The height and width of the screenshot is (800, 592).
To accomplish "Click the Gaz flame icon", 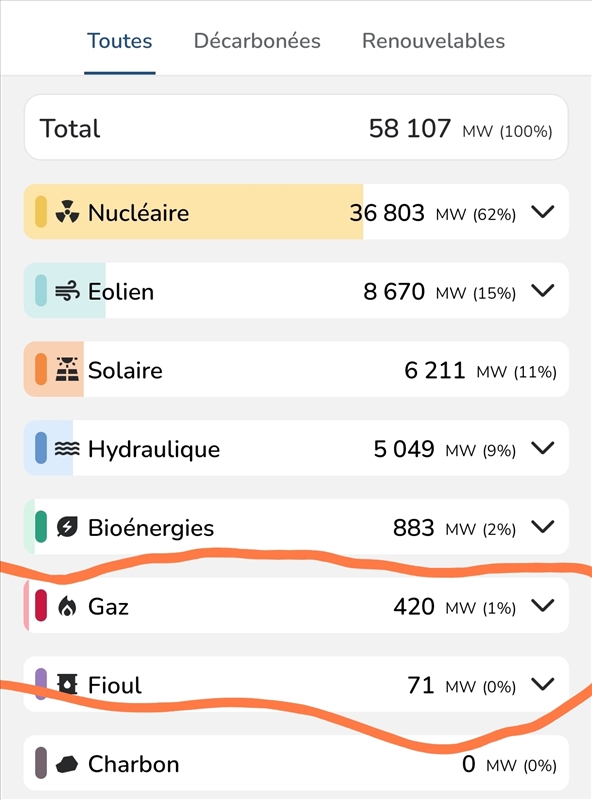I will click(67, 606).
